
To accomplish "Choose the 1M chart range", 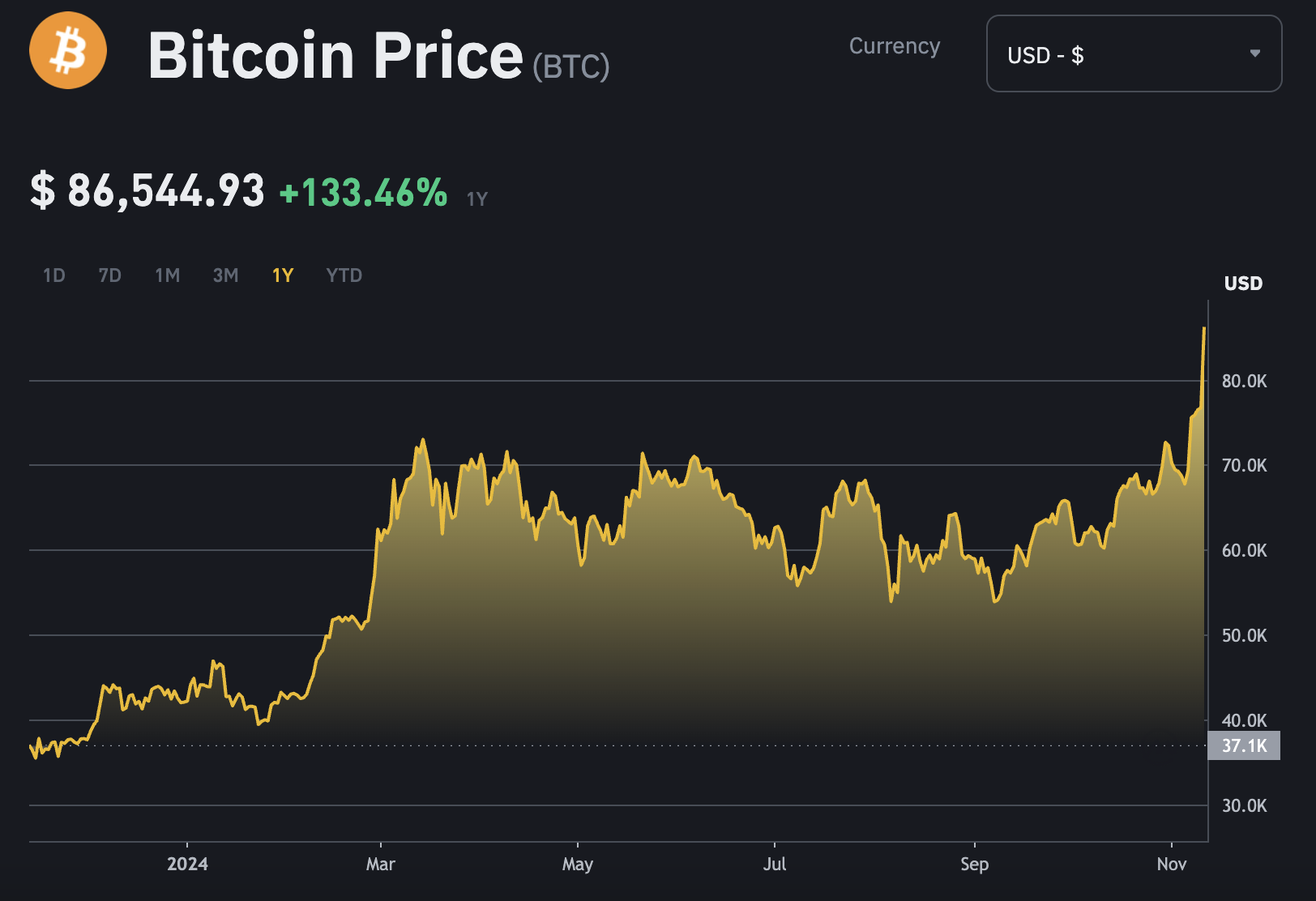I will point(167,275).
